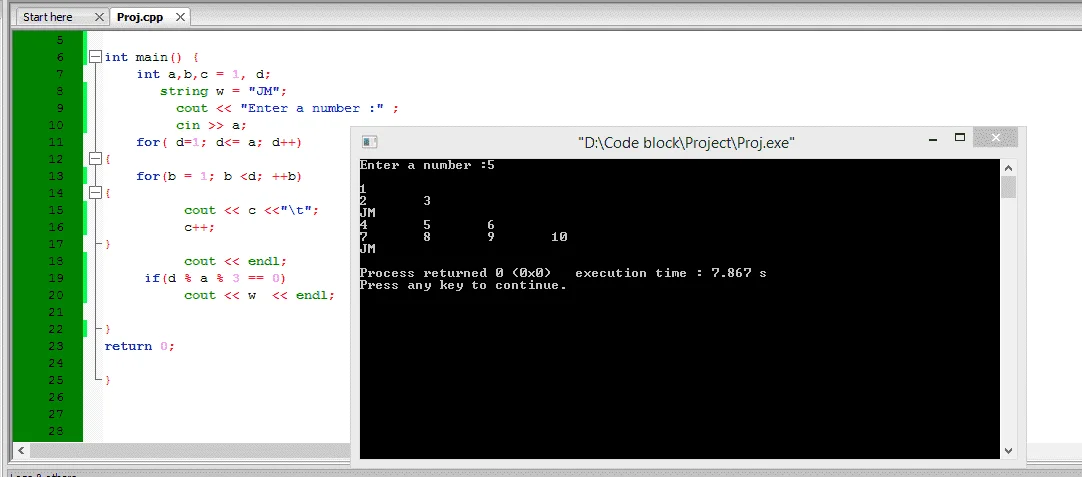1082x477 pixels.
Task: Select the Proj.cpp editor tab
Action: coord(140,17)
